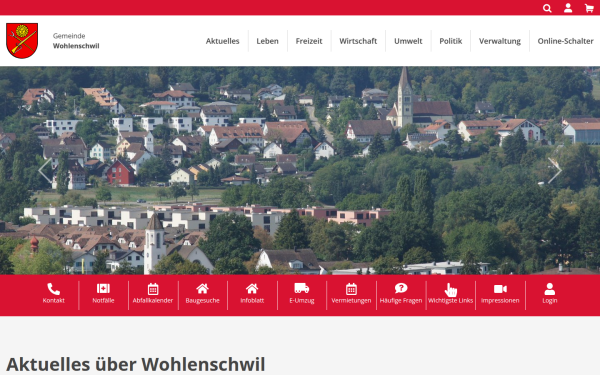Show next slide with right arrow
Screen dimensions: 600x375
pyautogui.click(x=554, y=170)
